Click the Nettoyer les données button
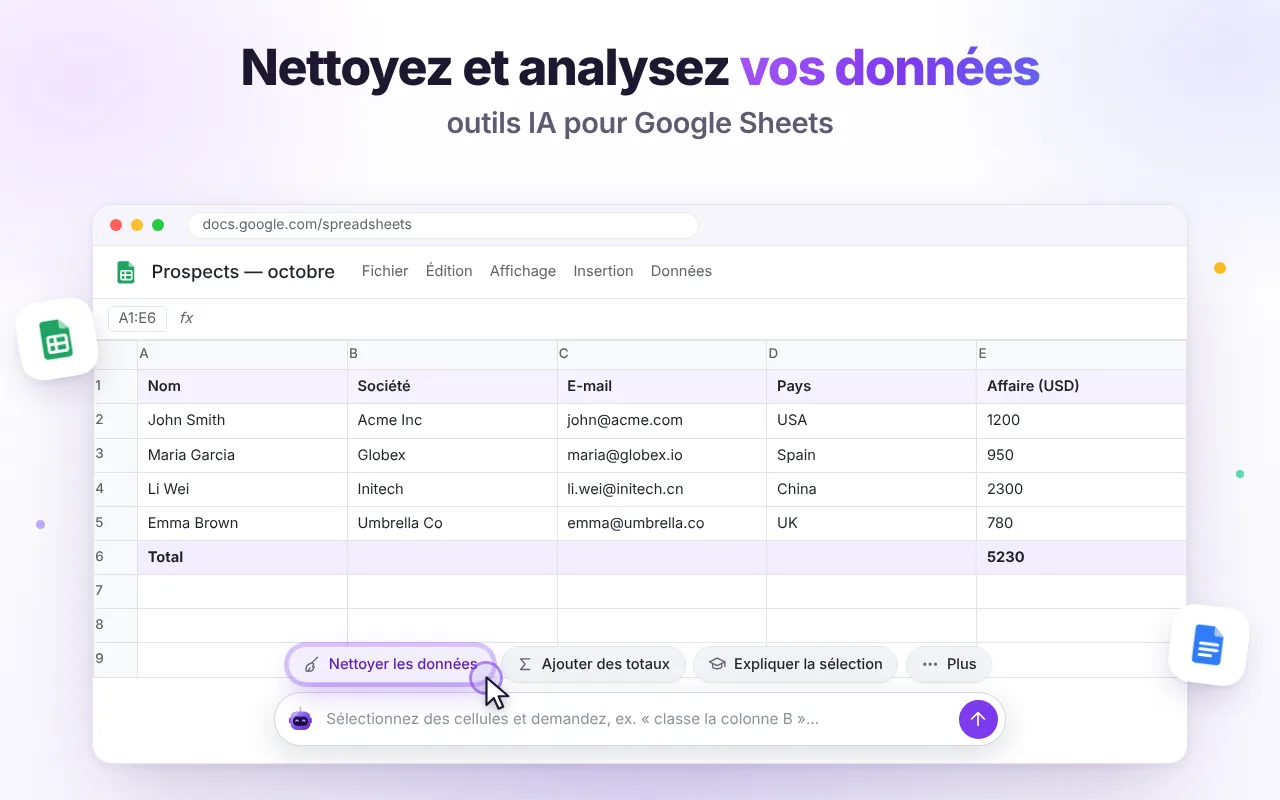 (391, 664)
